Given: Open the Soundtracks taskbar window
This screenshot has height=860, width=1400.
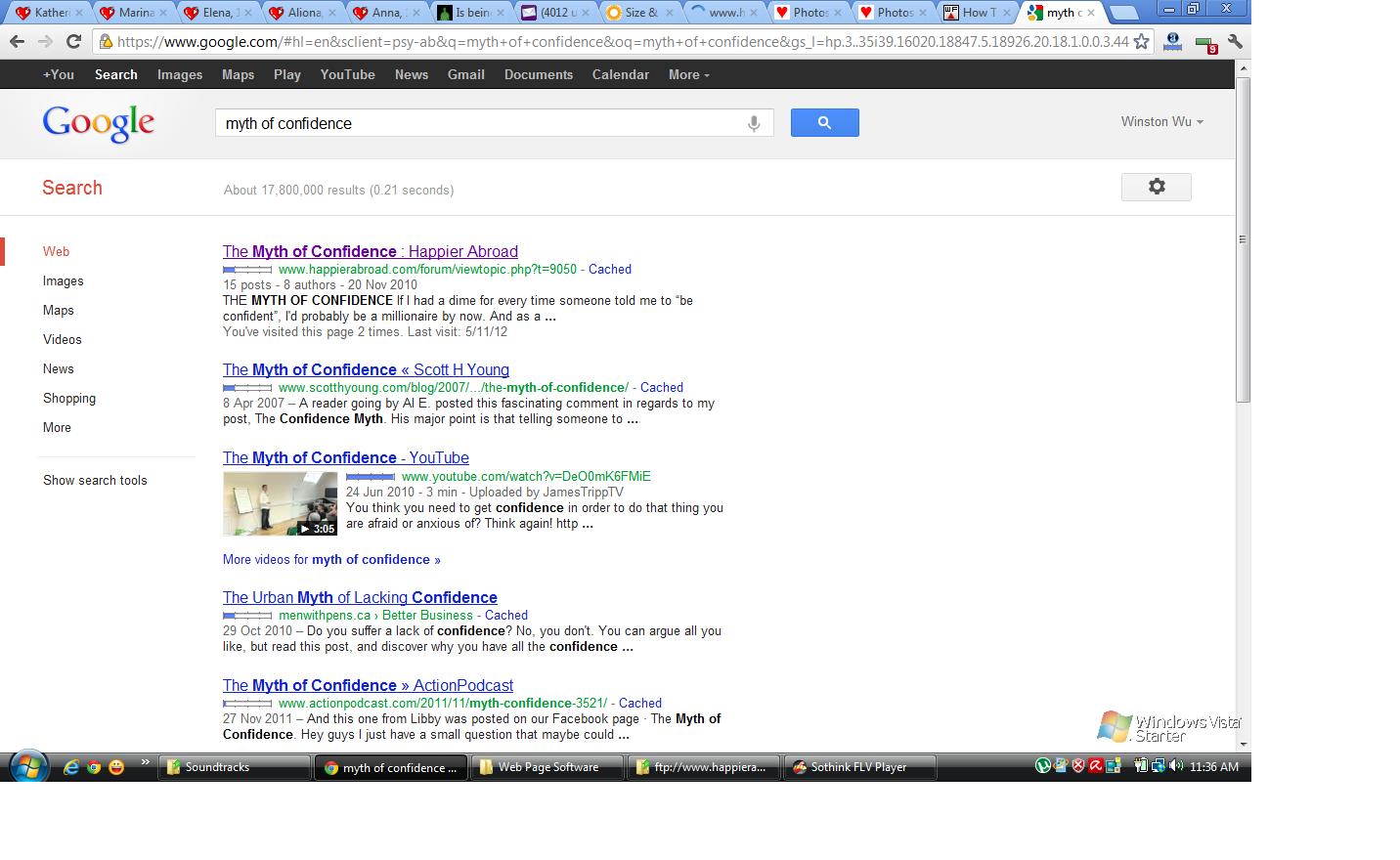Looking at the screenshot, I should click(x=235, y=767).
